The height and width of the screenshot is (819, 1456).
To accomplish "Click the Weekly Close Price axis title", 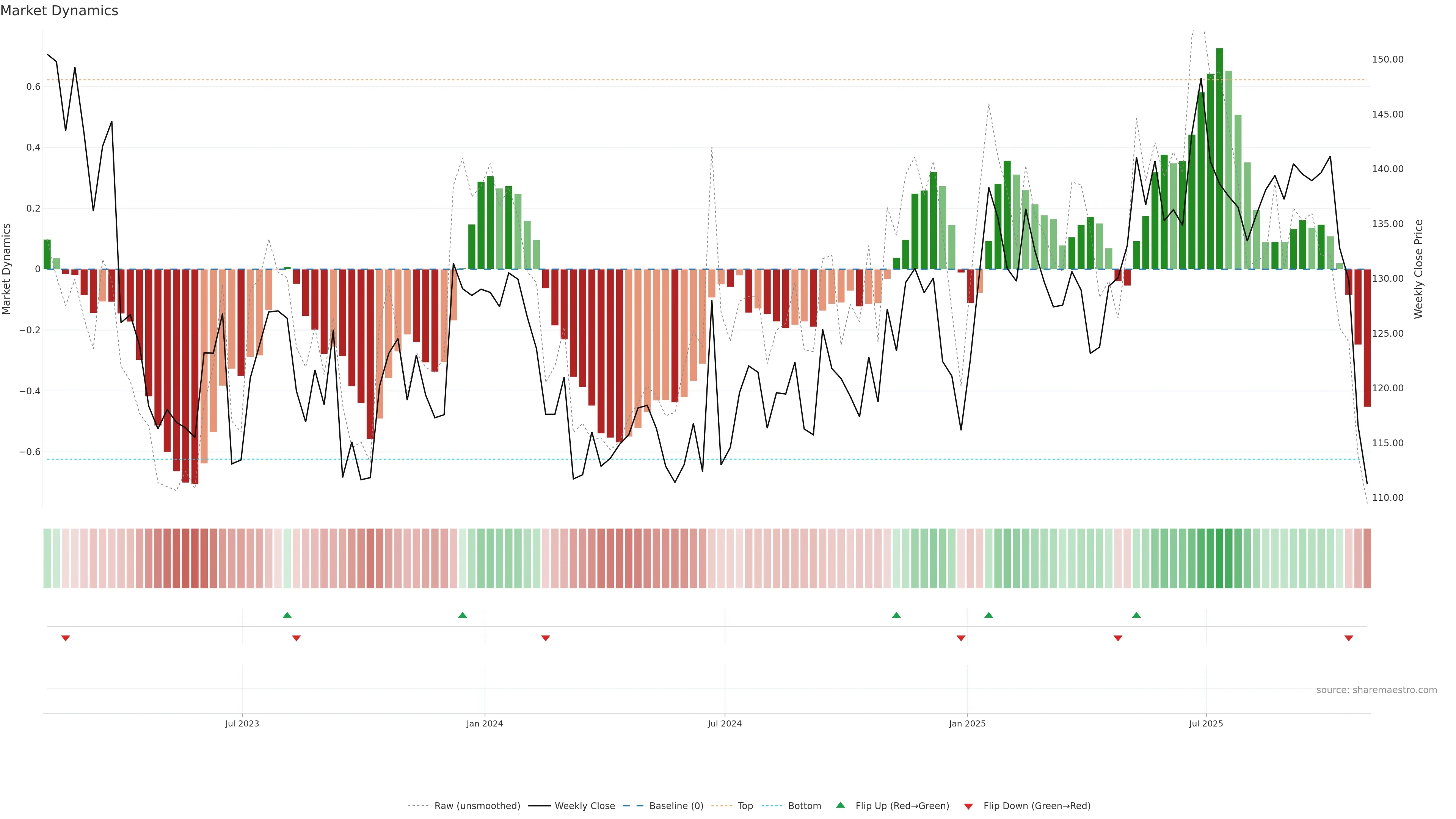I will (x=1419, y=269).
